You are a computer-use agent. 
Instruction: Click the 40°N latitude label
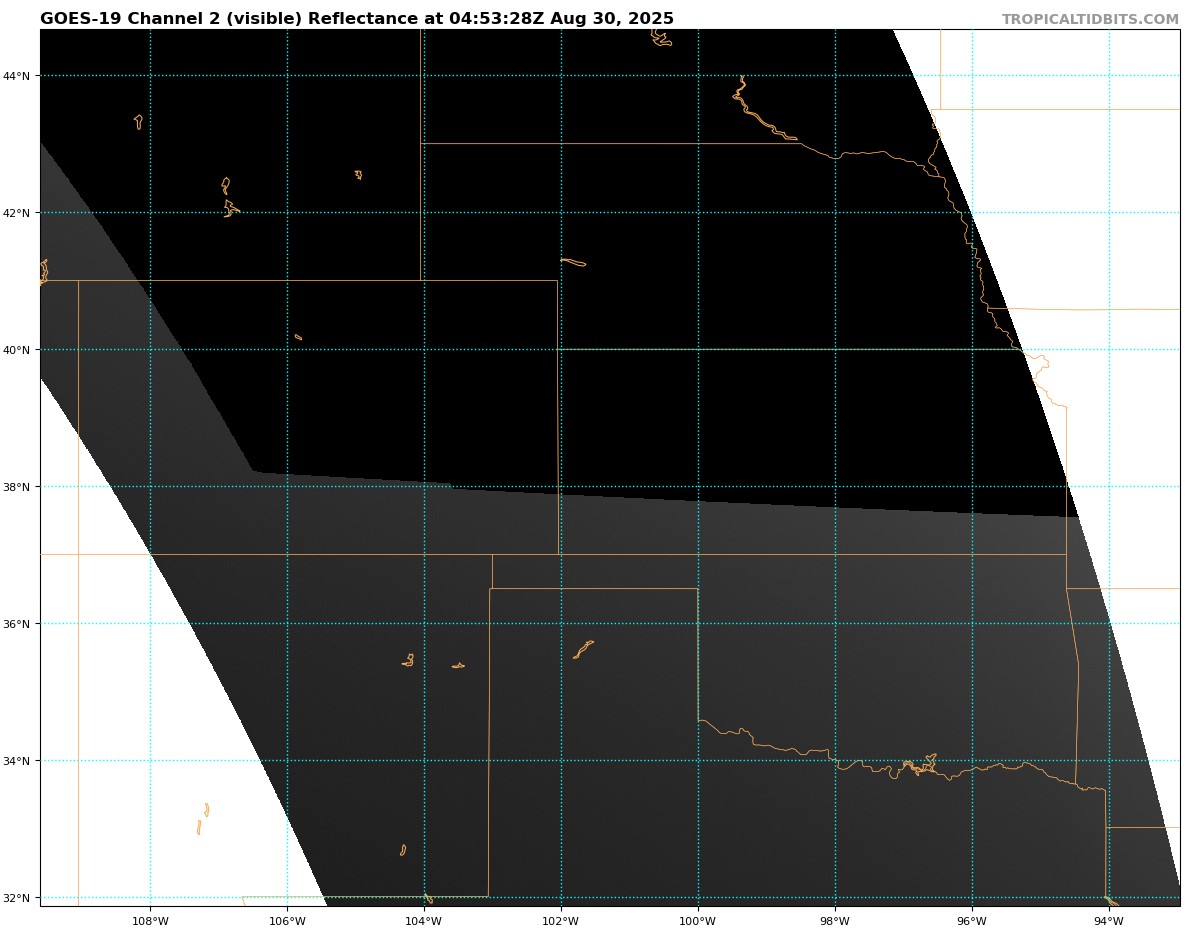17,350
